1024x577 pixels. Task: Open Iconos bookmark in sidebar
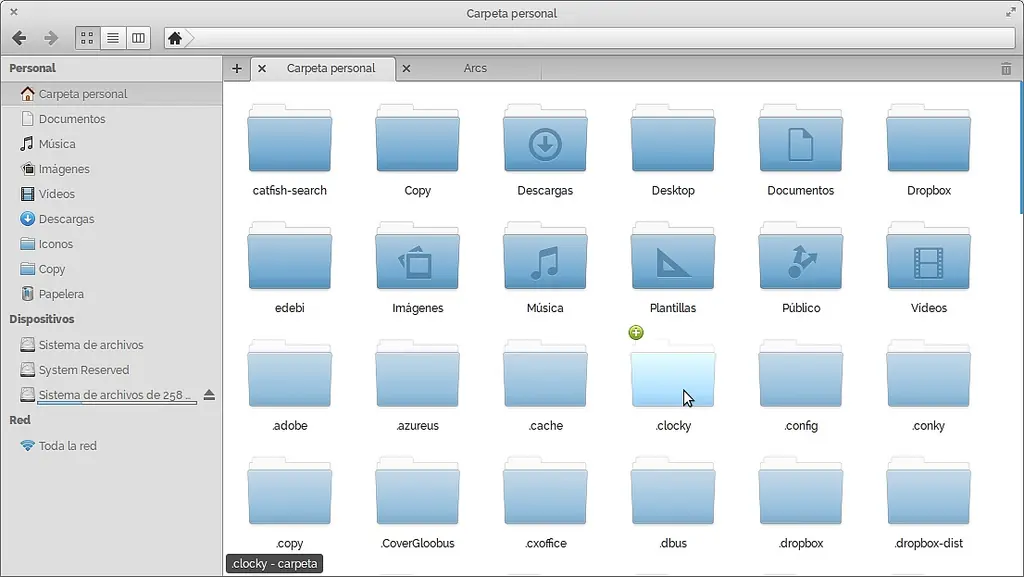click(x=112, y=244)
